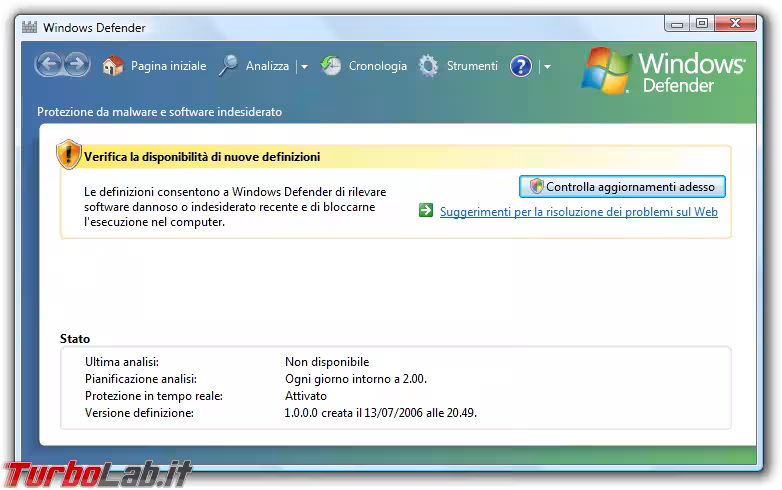Open Suggerimenti per la risoluzione dei problemi link
Screen dimensions: 782x490
(x=578, y=212)
